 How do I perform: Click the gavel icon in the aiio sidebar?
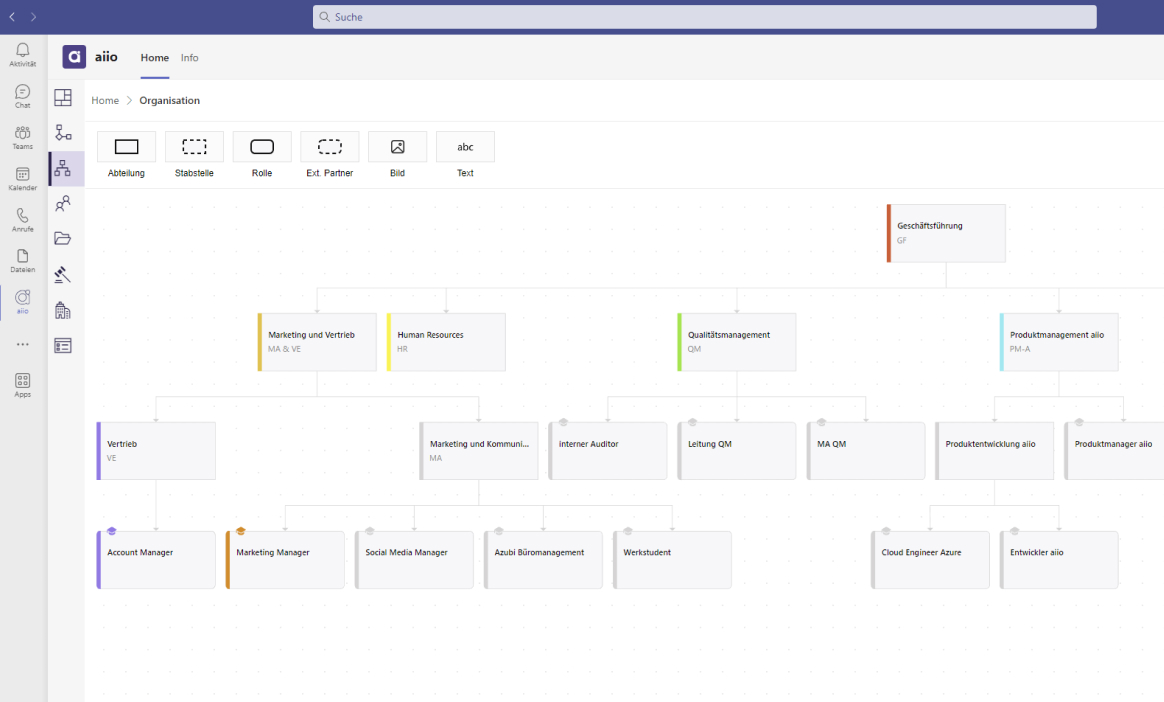pos(63,274)
